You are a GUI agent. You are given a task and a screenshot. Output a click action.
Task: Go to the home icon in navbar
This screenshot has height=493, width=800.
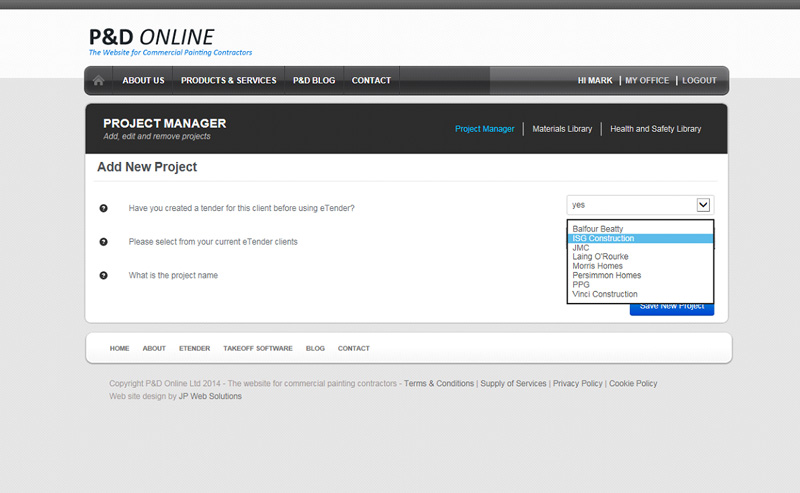click(98, 80)
